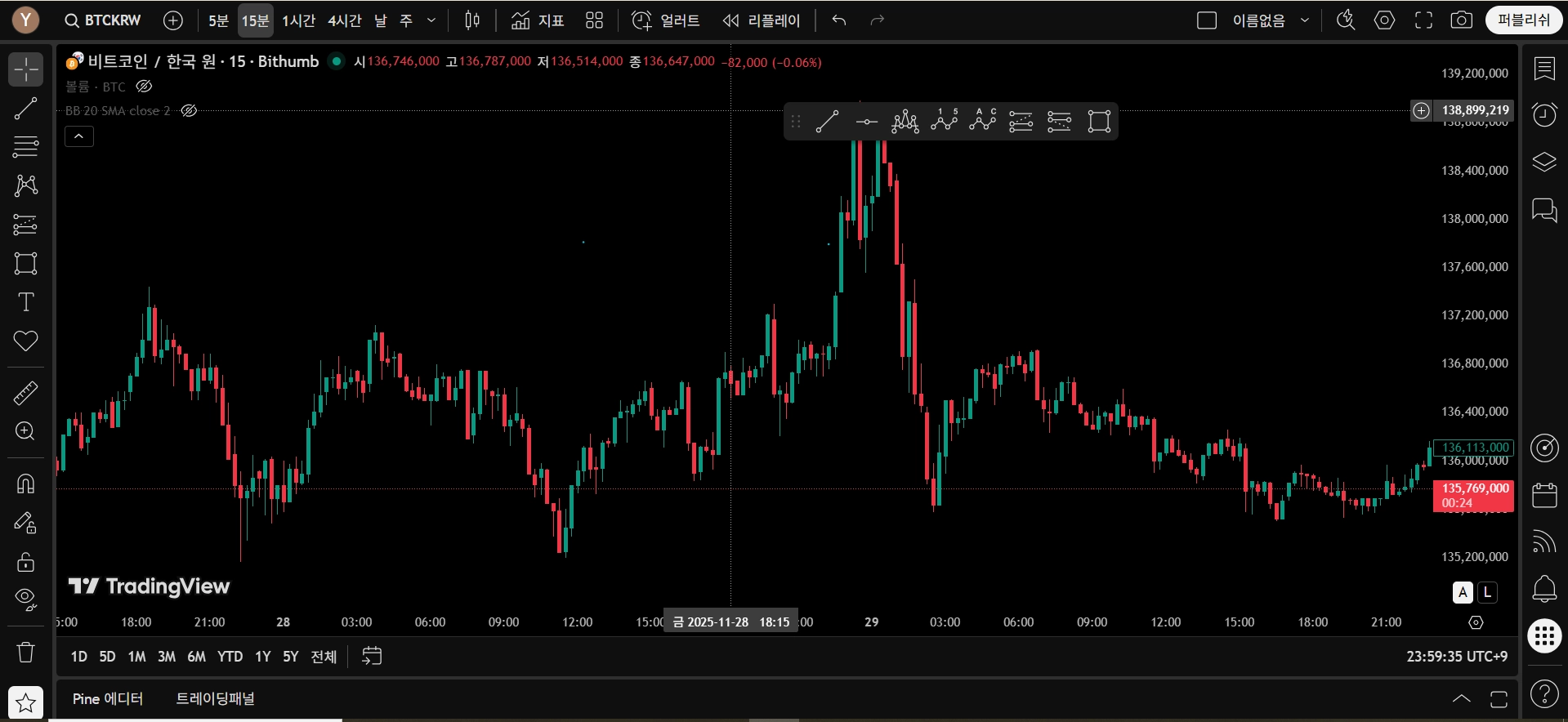
Task: Select the ruler Measure tool
Action: click(x=26, y=393)
